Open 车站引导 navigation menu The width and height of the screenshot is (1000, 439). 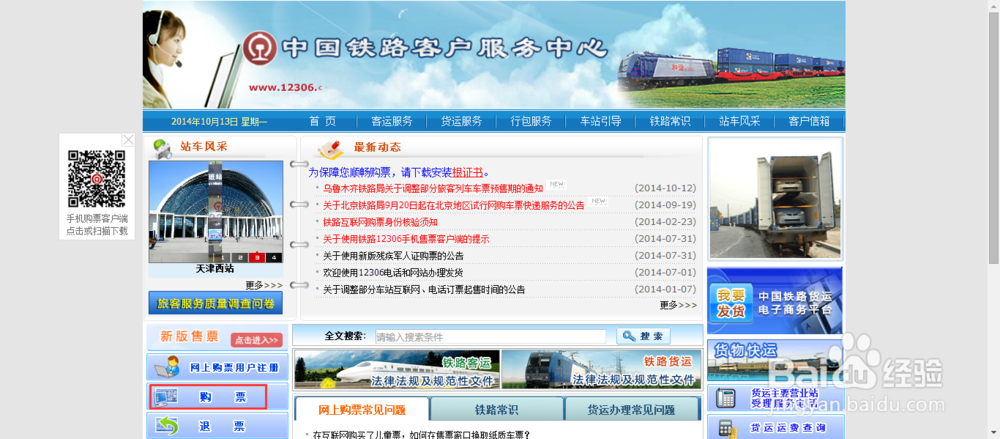[x=600, y=121]
